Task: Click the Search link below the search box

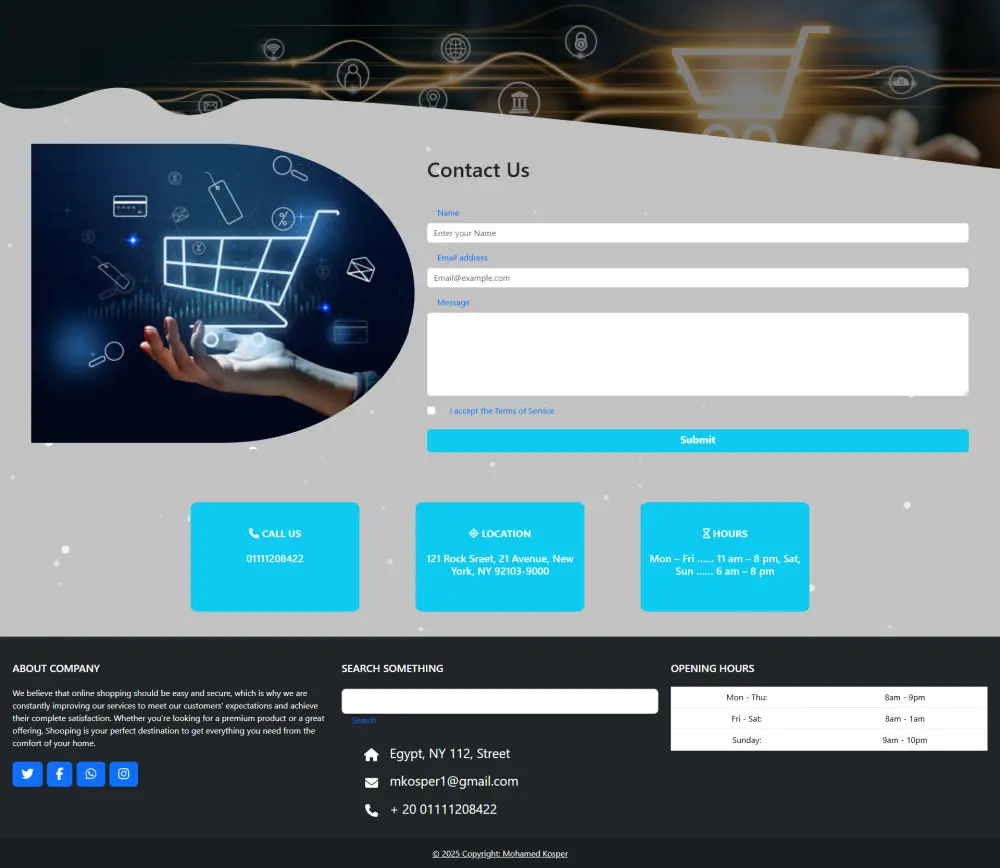Action: (363, 720)
